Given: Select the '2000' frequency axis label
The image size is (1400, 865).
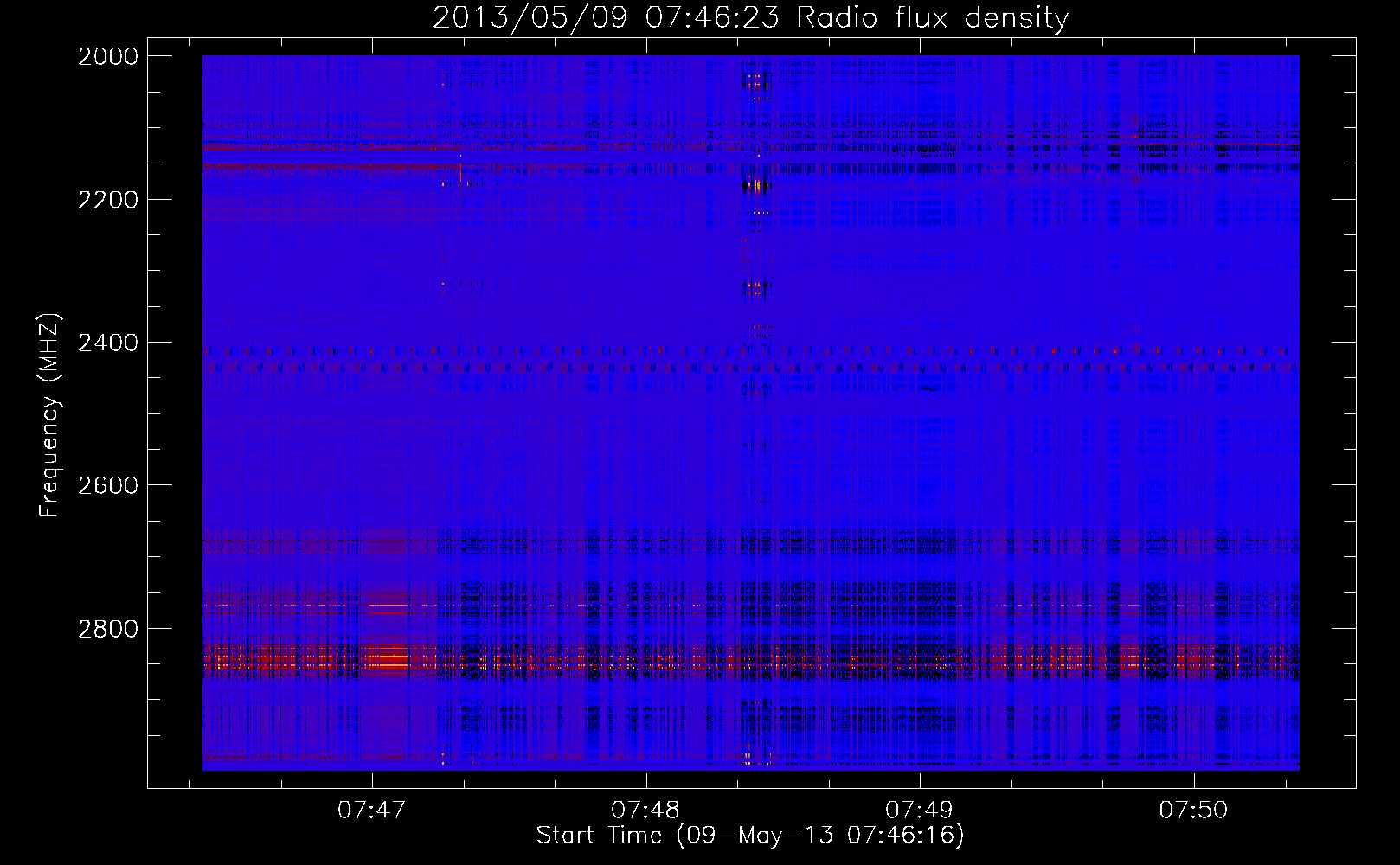Looking at the screenshot, I should point(108,56).
